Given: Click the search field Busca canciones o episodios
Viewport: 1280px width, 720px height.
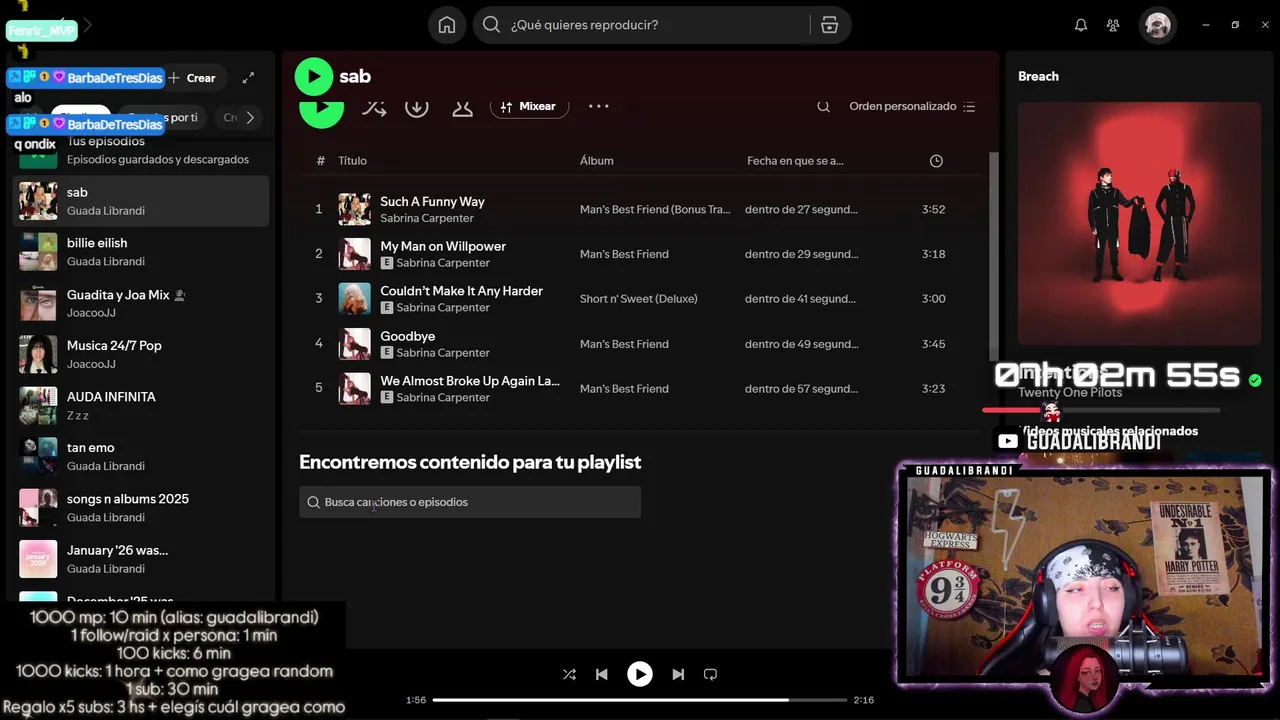Looking at the screenshot, I should 470,502.
